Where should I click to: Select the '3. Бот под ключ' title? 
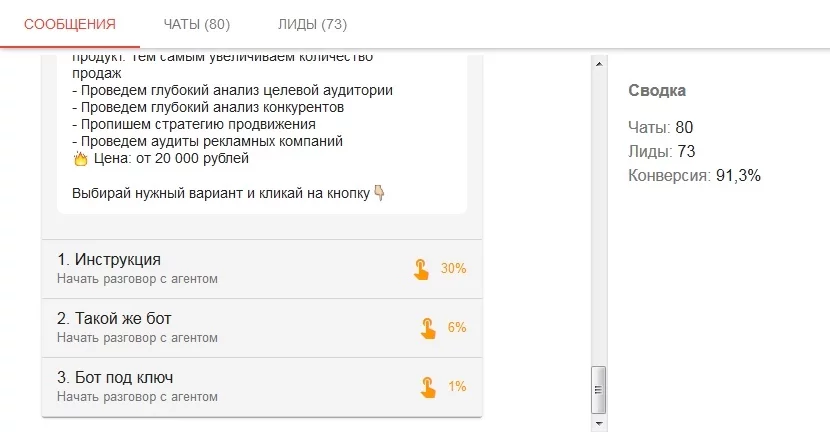click(117, 378)
